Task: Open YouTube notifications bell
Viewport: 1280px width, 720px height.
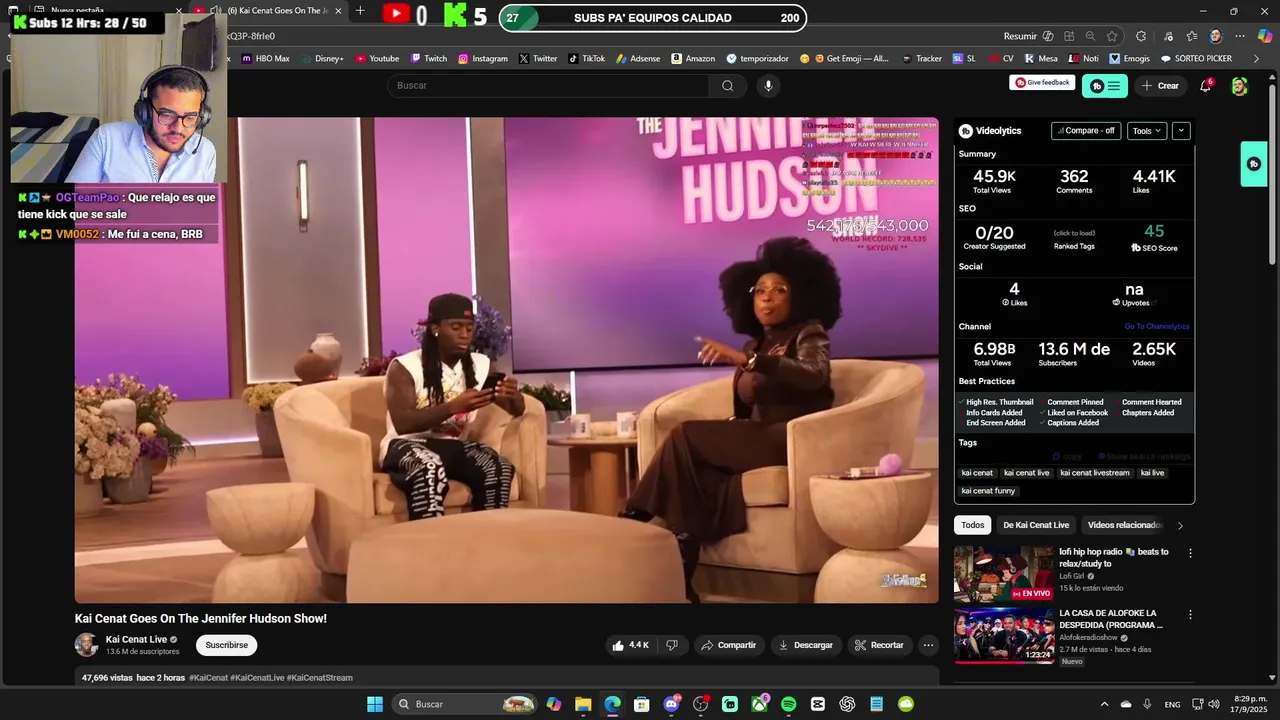Action: (1205, 86)
